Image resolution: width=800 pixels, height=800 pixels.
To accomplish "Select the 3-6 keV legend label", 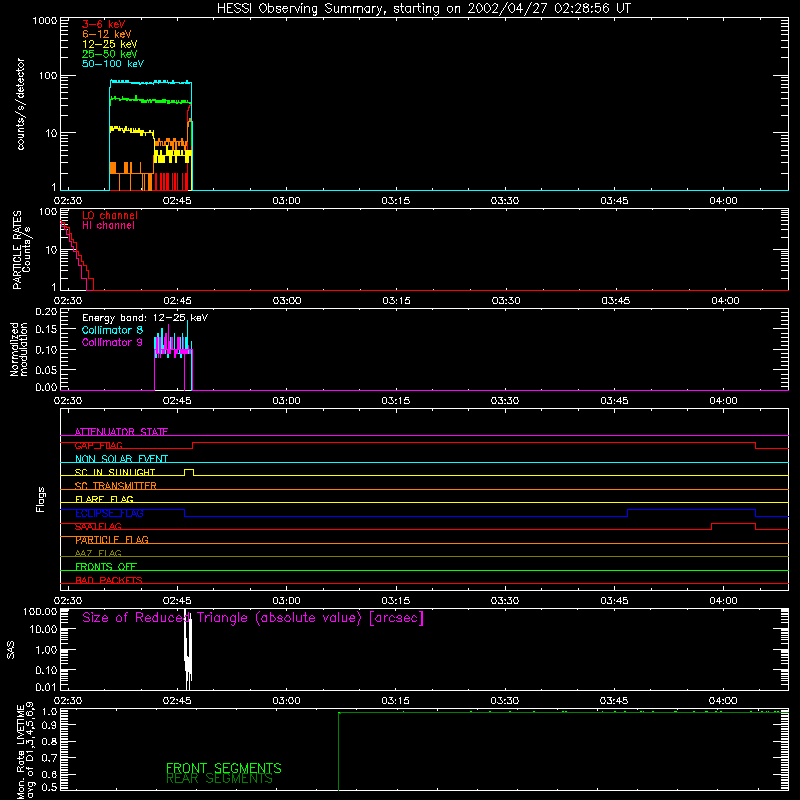I will pyautogui.click(x=104, y=24).
